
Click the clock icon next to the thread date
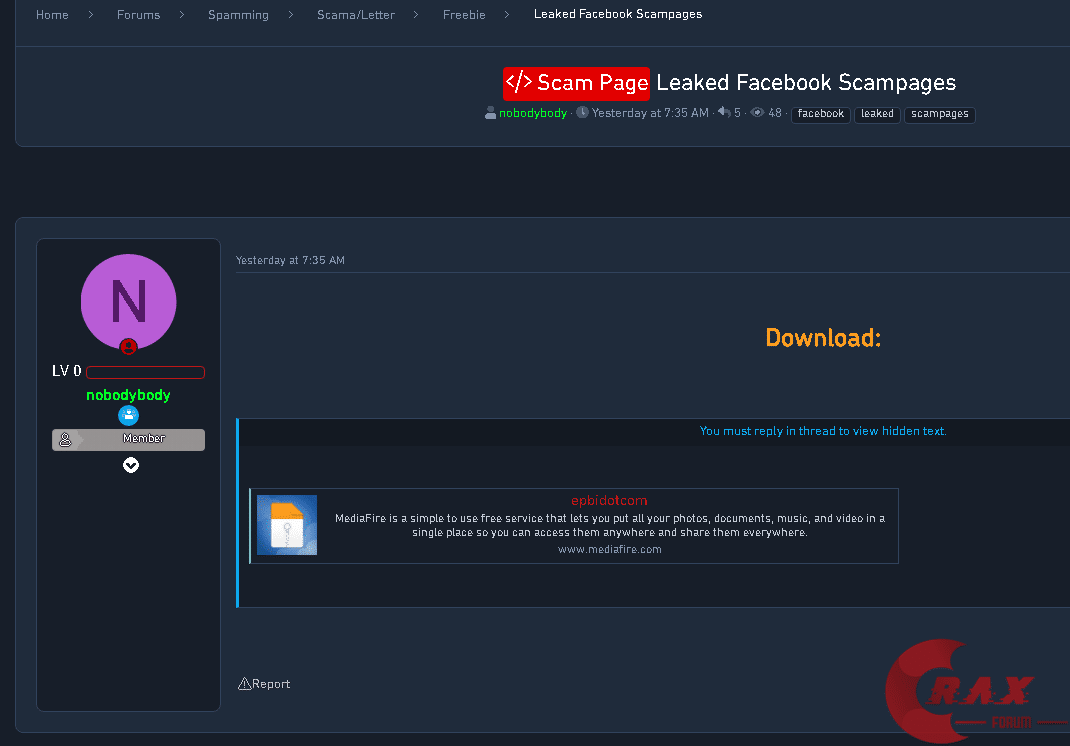pos(582,112)
